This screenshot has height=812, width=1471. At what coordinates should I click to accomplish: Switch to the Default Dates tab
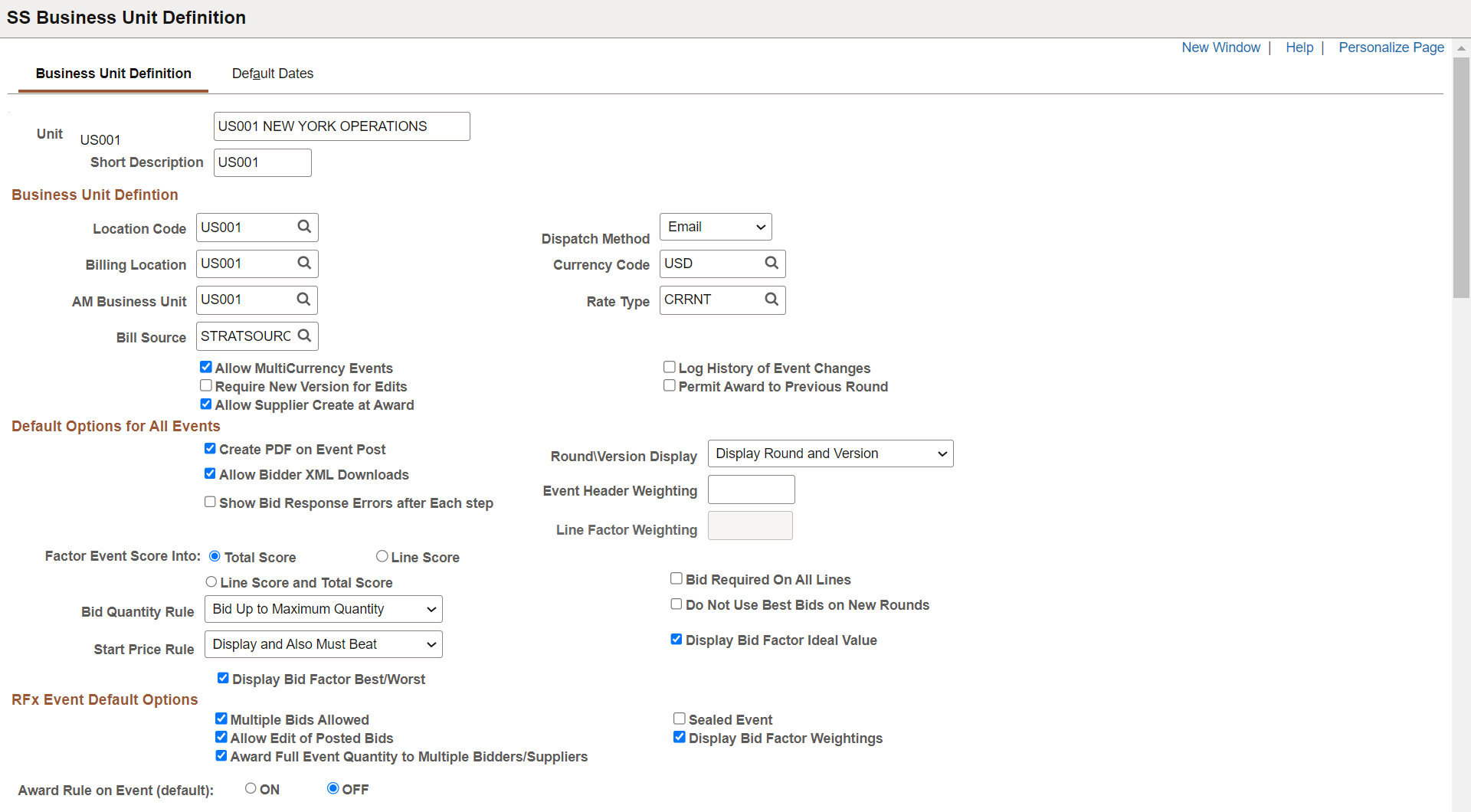[x=273, y=74]
